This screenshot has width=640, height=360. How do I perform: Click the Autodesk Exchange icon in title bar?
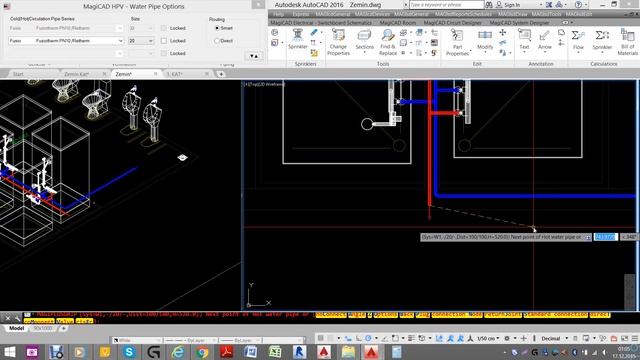click(x=549, y=5)
